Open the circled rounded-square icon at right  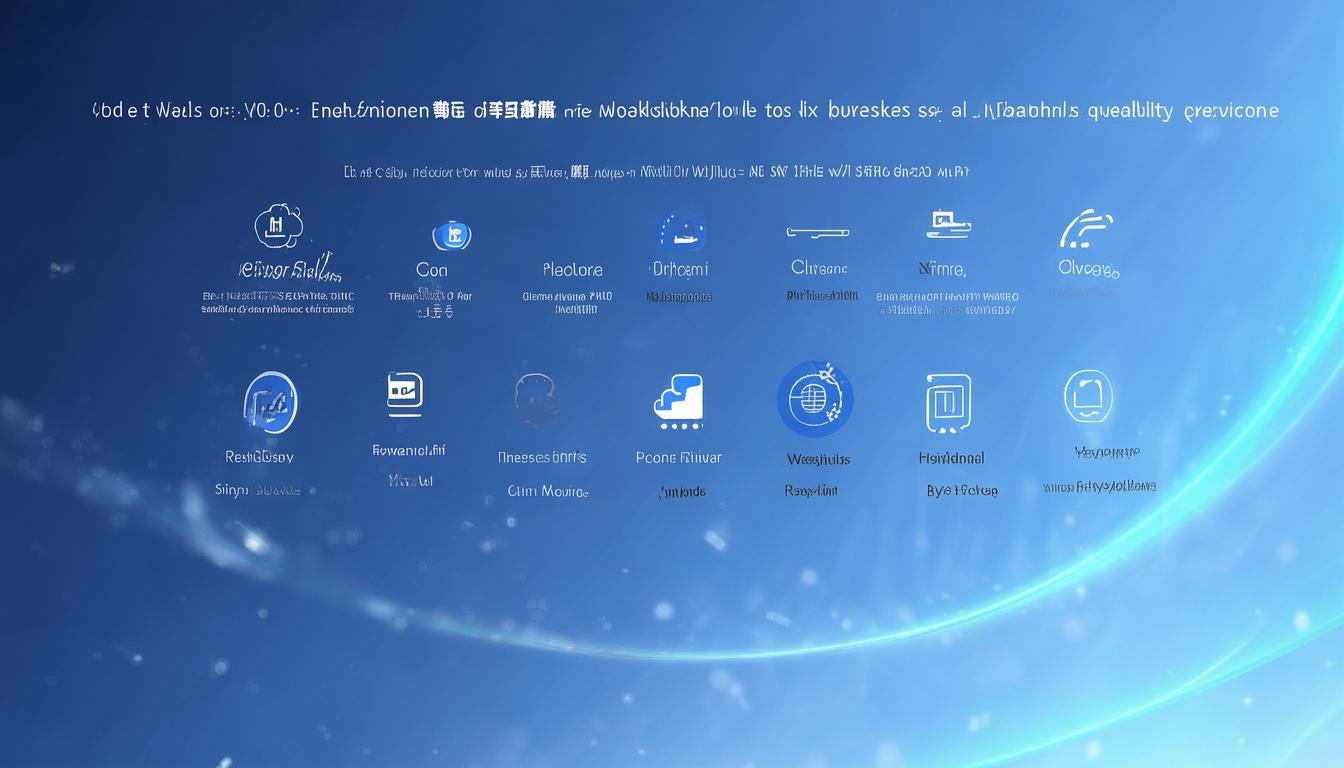(1088, 396)
